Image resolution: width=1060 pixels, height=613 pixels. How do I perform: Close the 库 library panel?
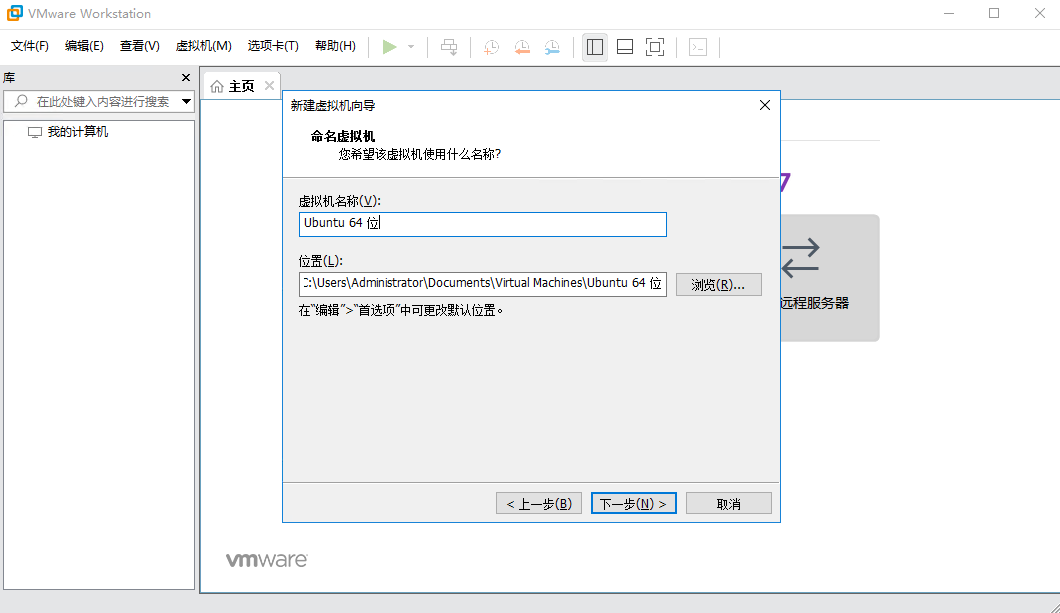186,78
